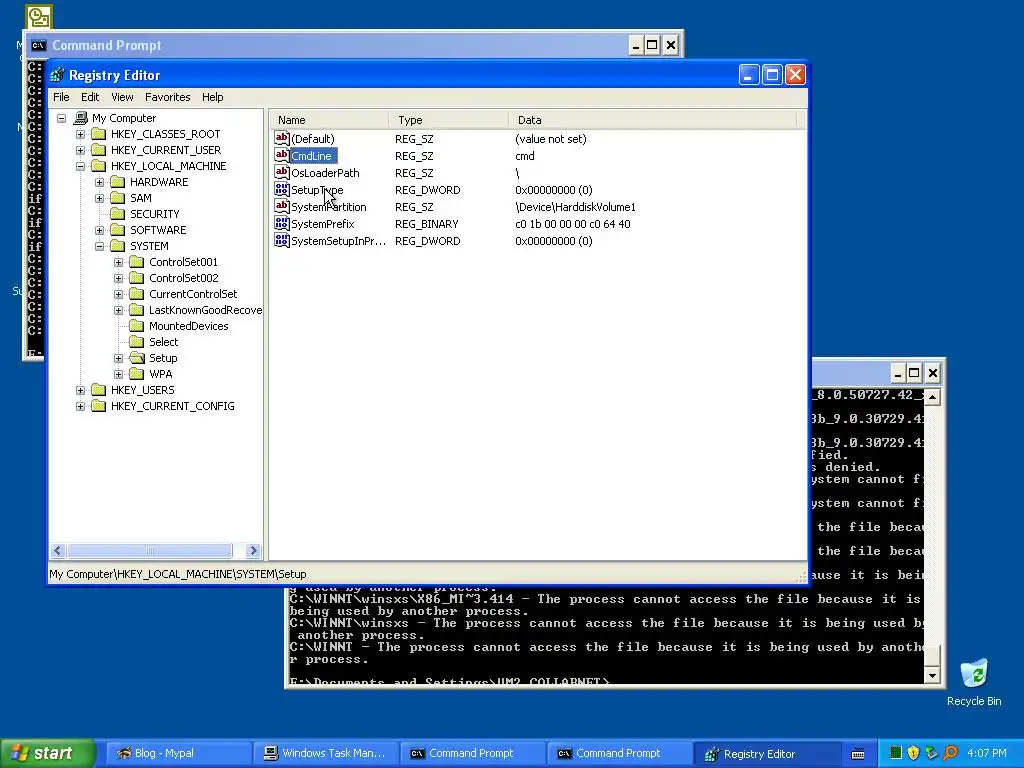Click the HARDWARE key folder icon

pyautogui.click(x=118, y=182)
